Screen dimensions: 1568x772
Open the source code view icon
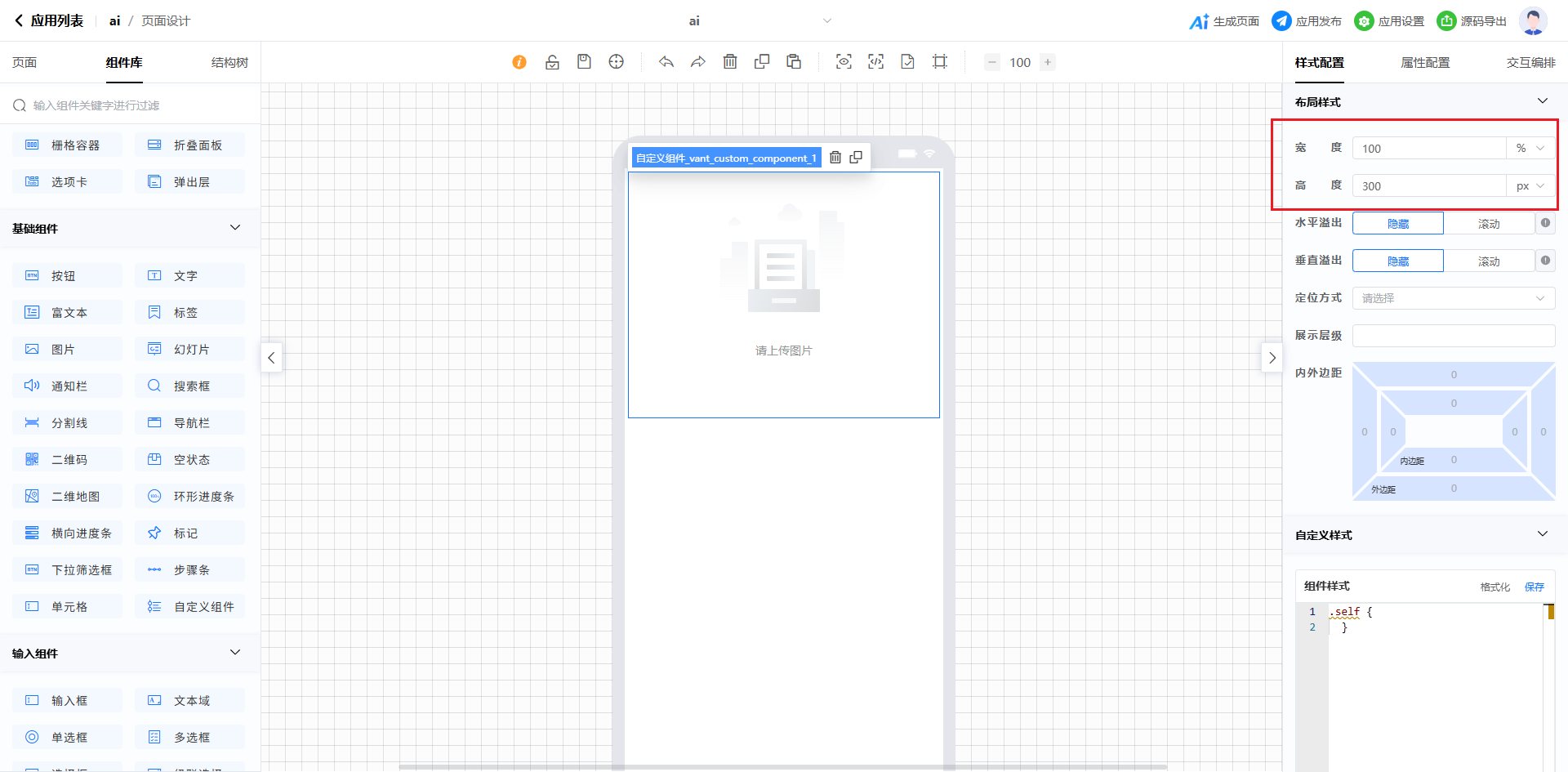click(875, 62)
